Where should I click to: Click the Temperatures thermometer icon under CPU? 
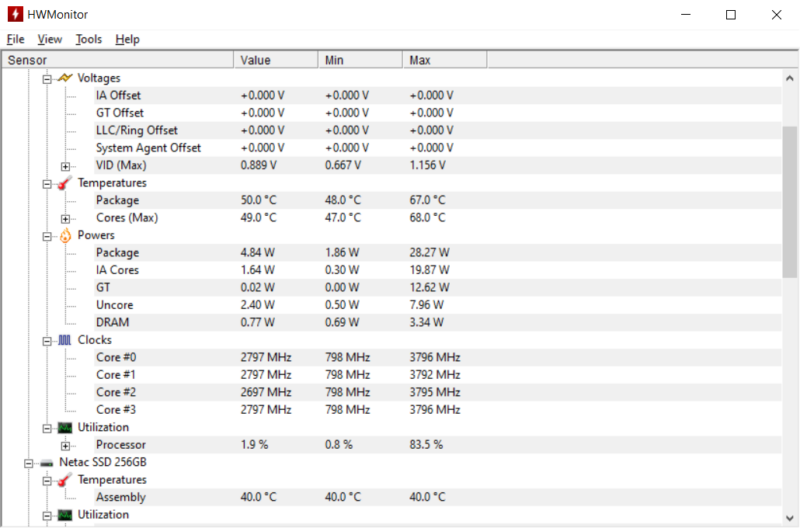tap(64, 183)
